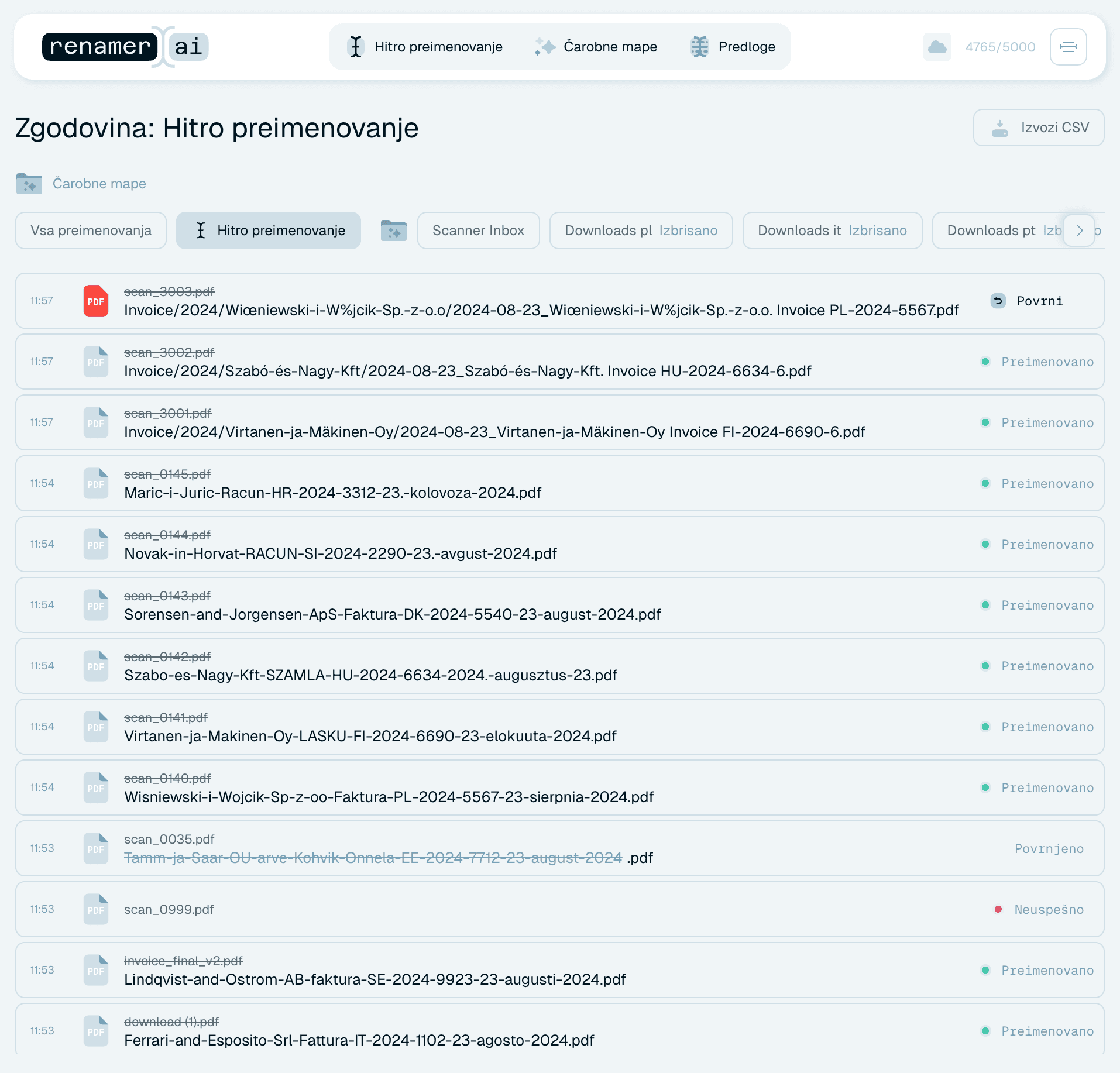The image size is (1120, 1073).
Task: Open the hamburger menu icon
Action: click(1068, 47)
